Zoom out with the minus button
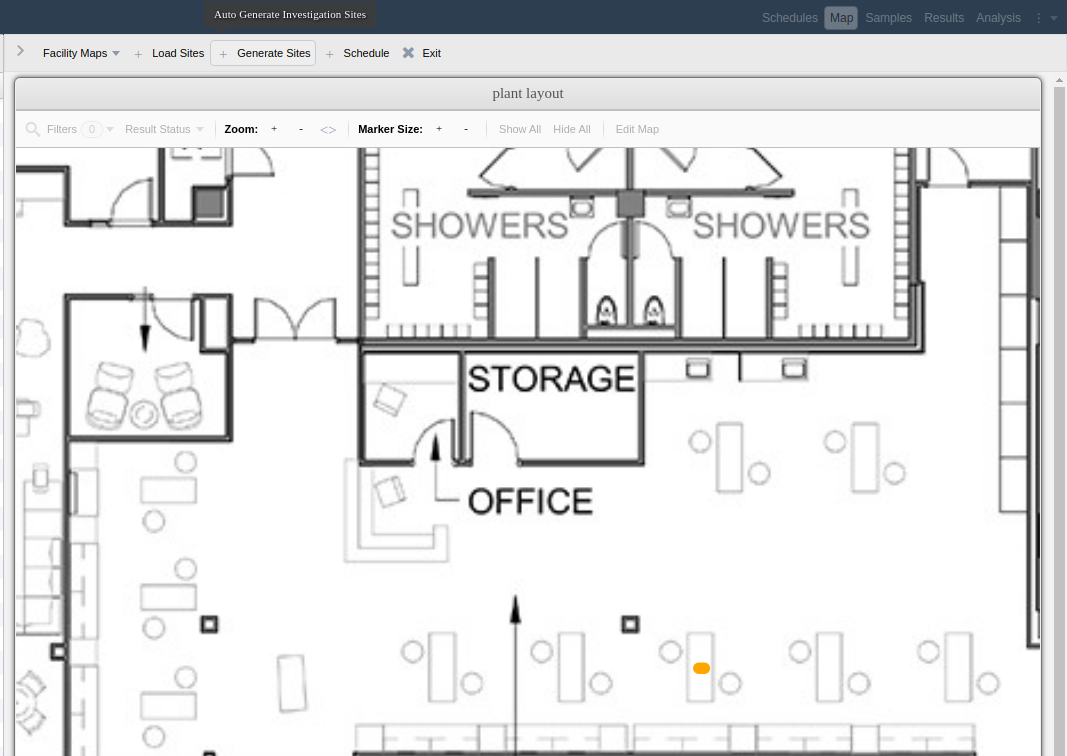The height and width of the screenshot is (756, 1067). pos(301,129)
